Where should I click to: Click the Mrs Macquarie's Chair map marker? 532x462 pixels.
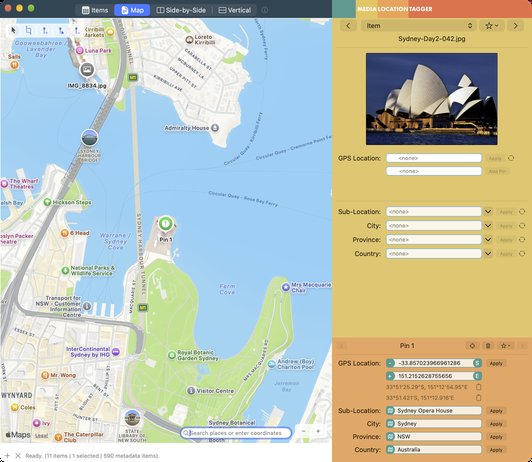286,287
